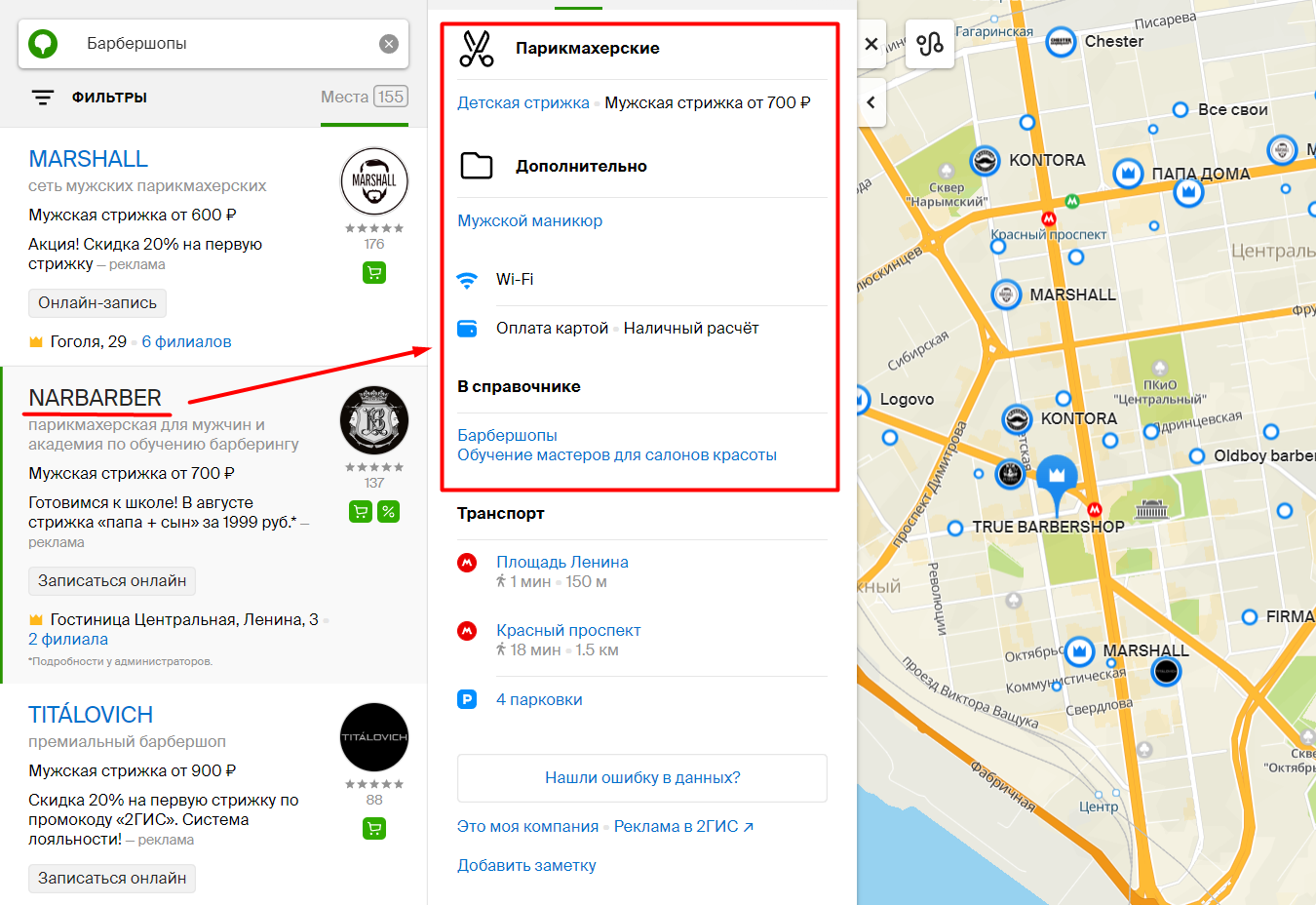Click the Все свои map marker
1316x905 pixels.
point(1181,109)
